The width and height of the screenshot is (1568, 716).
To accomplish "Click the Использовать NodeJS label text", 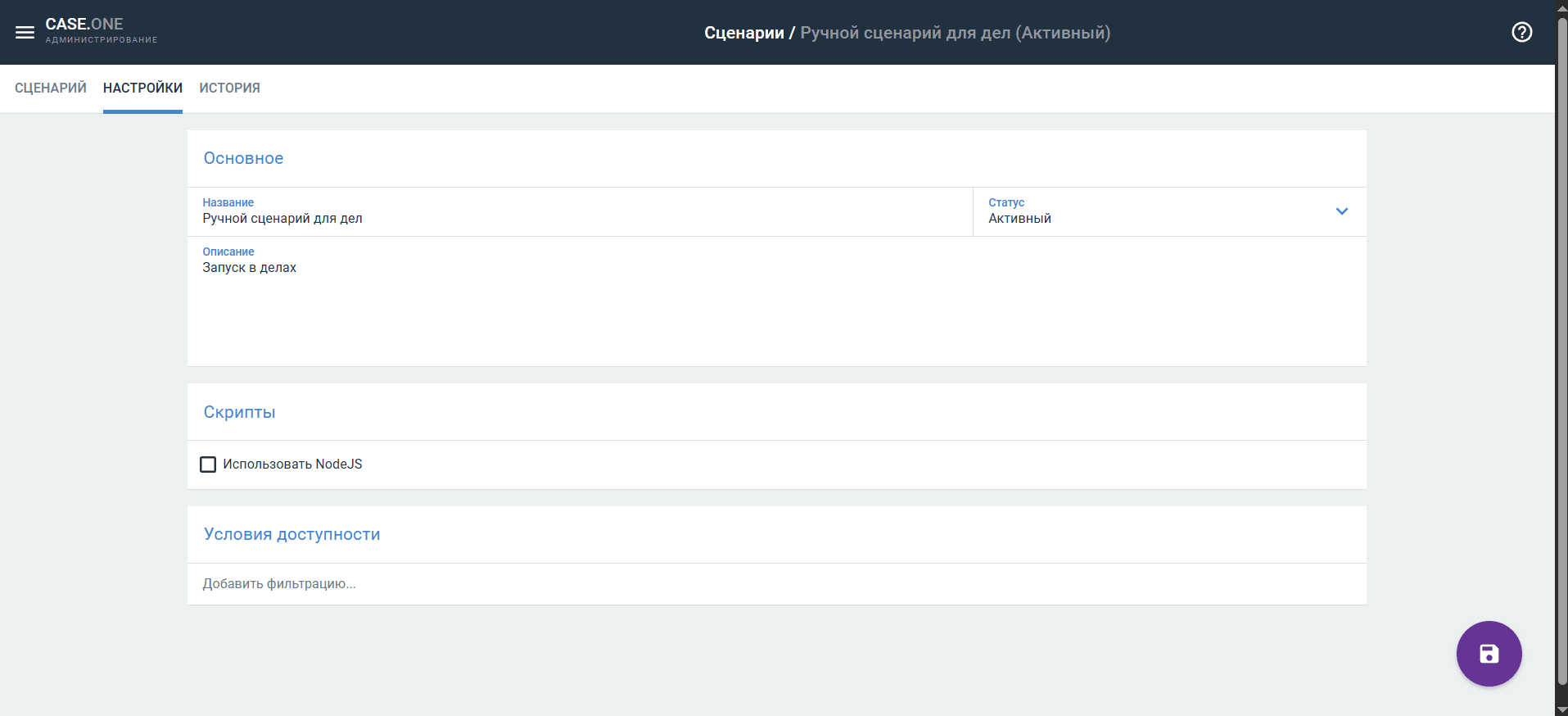I will (x=292, y=464).
